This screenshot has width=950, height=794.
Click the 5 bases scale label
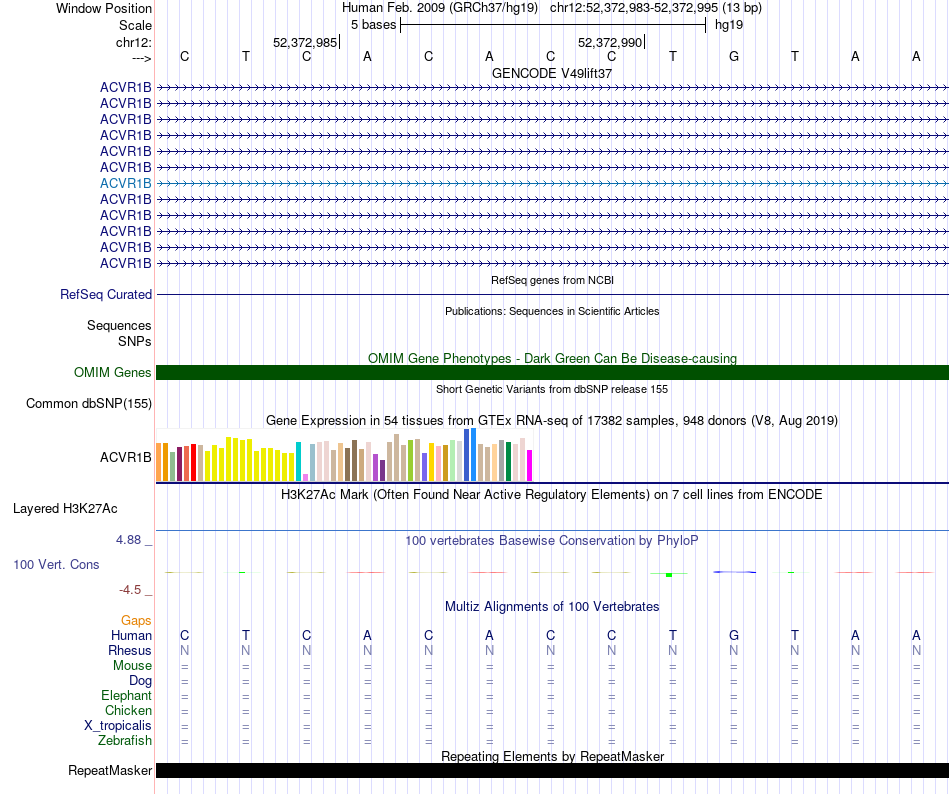[x=373, y=25]
